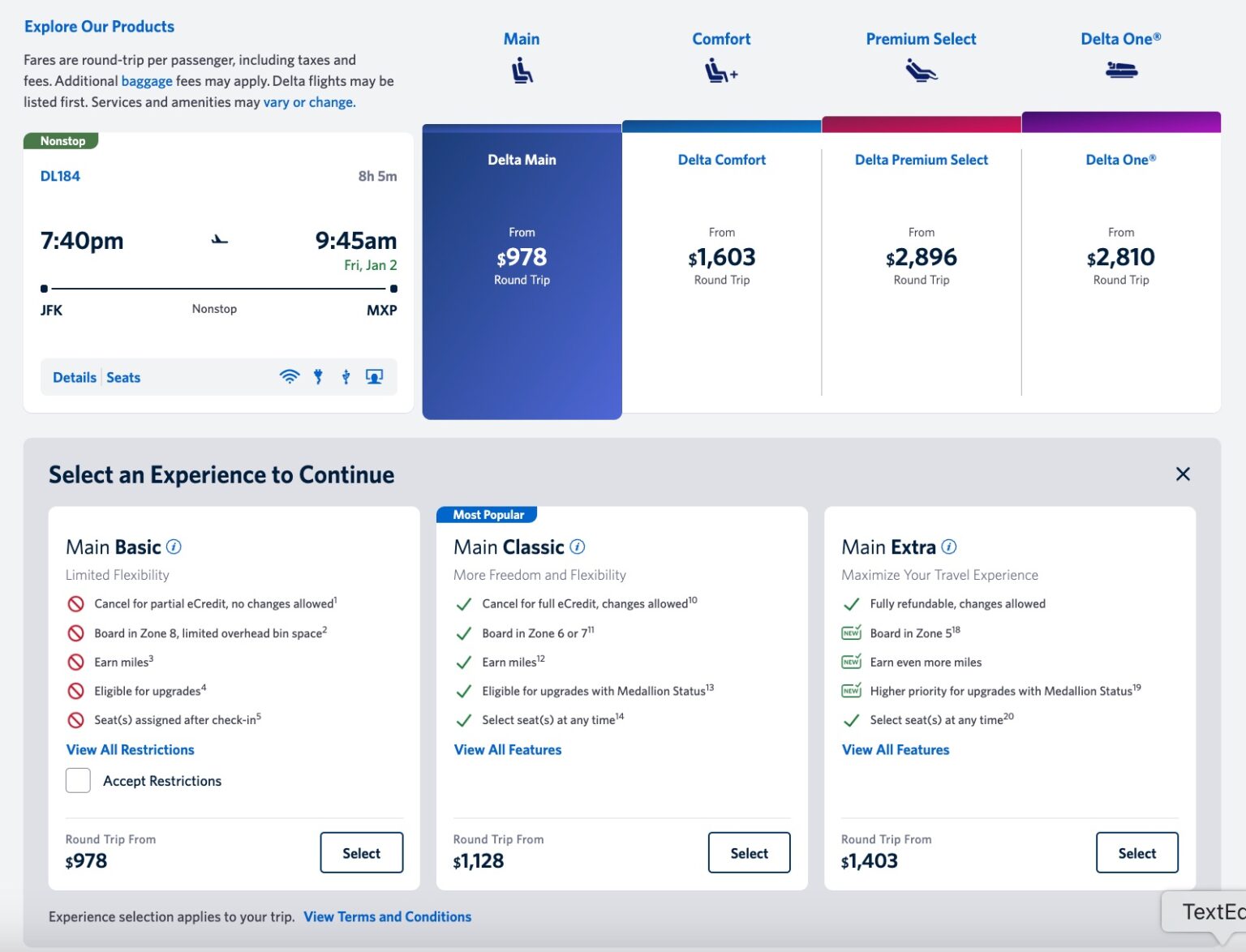1246x952 pixels.
Task: Click the power outlet amenity icon
Action: click(x=319, y=376)
